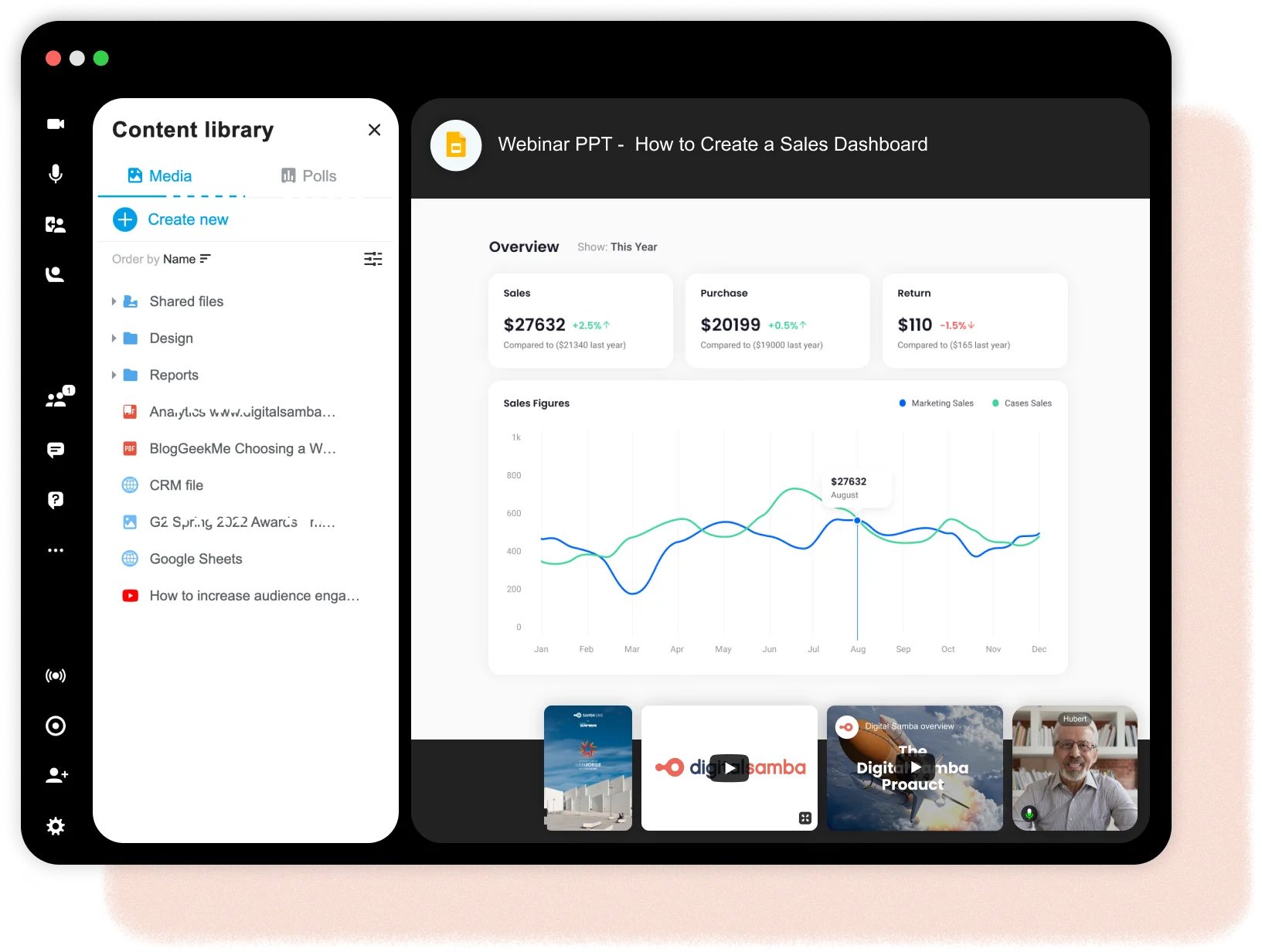This screenshot has width=1262, height=952.
Task: Expand the Reports folder arrow
Action: [x=114, y=375]
